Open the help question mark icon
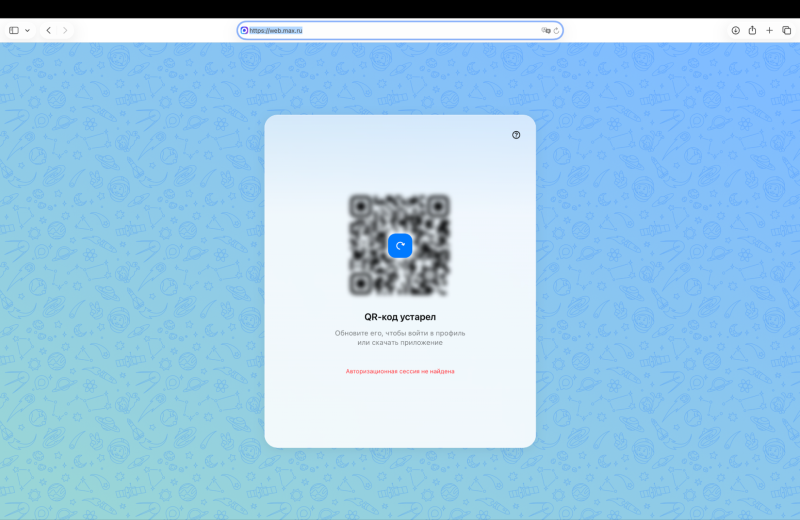800x520 pixels. 516,135
